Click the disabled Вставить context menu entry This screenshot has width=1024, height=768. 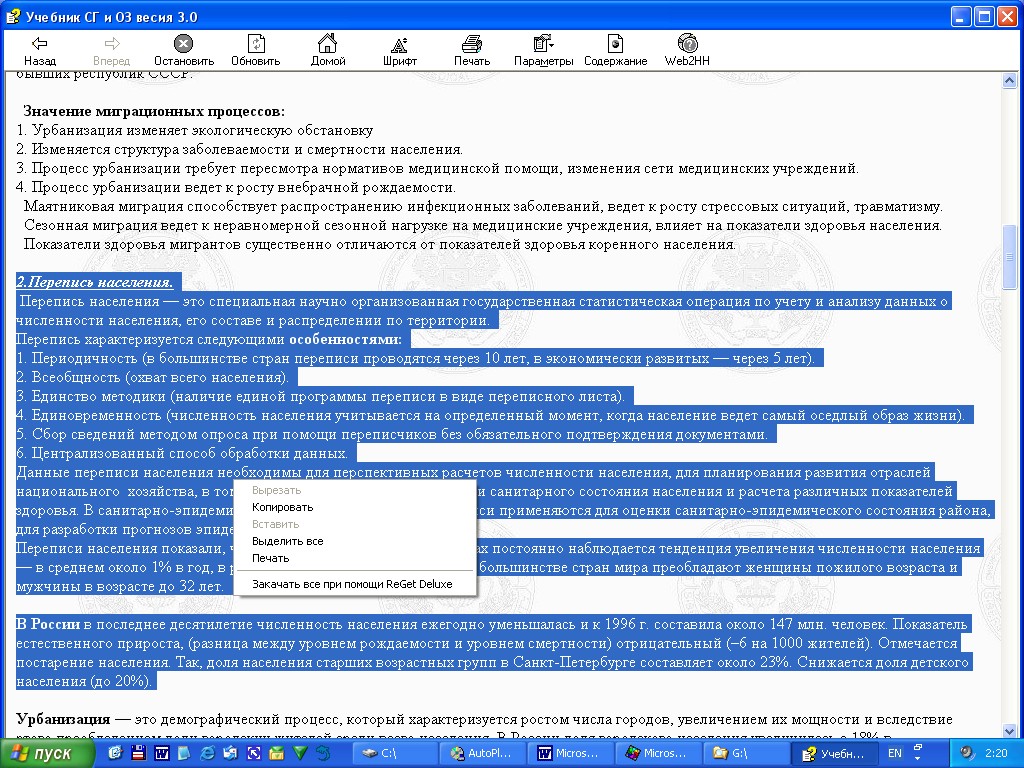[x=276, y=524]
